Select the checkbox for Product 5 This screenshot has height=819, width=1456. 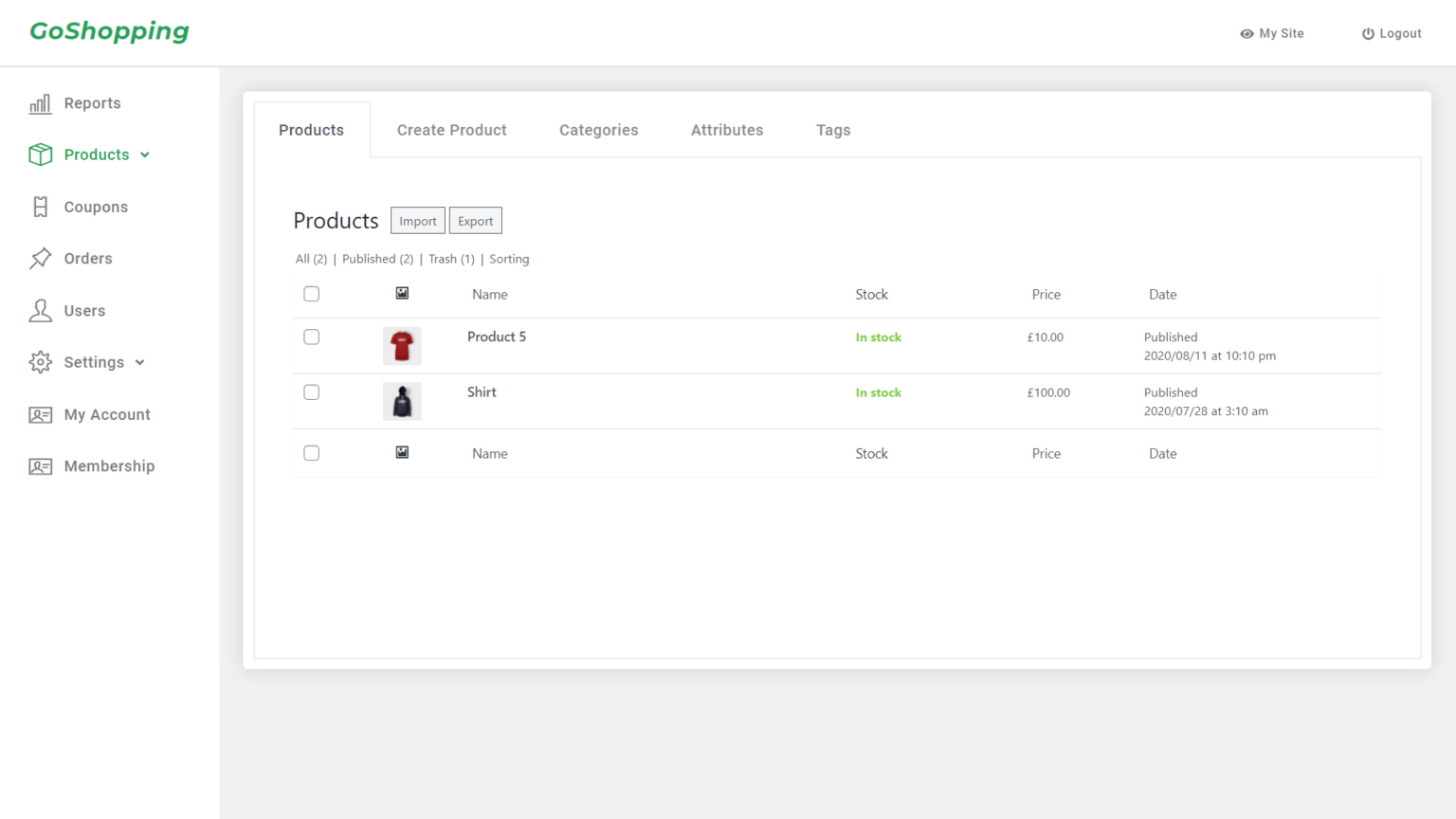point(311,337)
